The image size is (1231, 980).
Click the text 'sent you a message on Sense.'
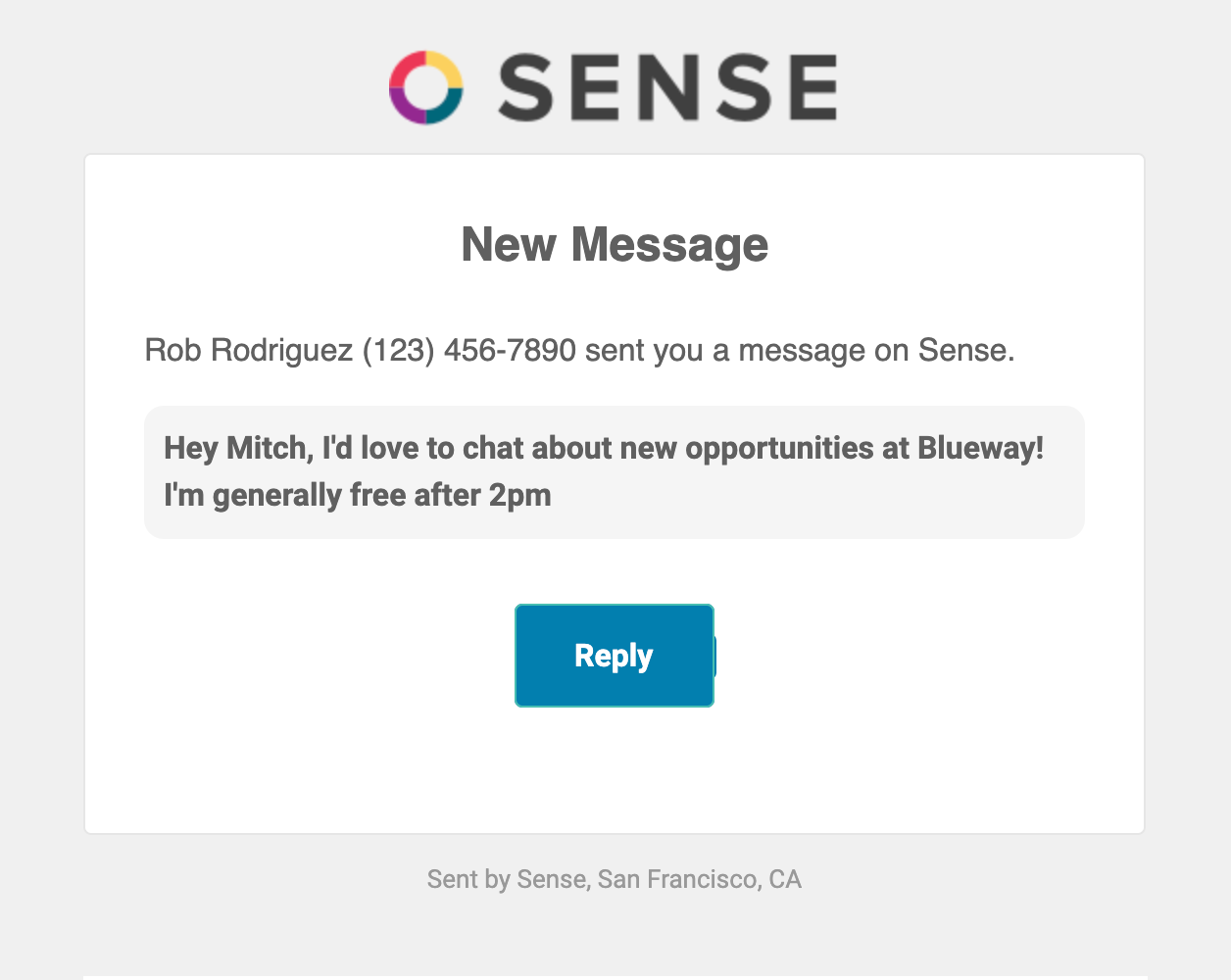[800, 350]
